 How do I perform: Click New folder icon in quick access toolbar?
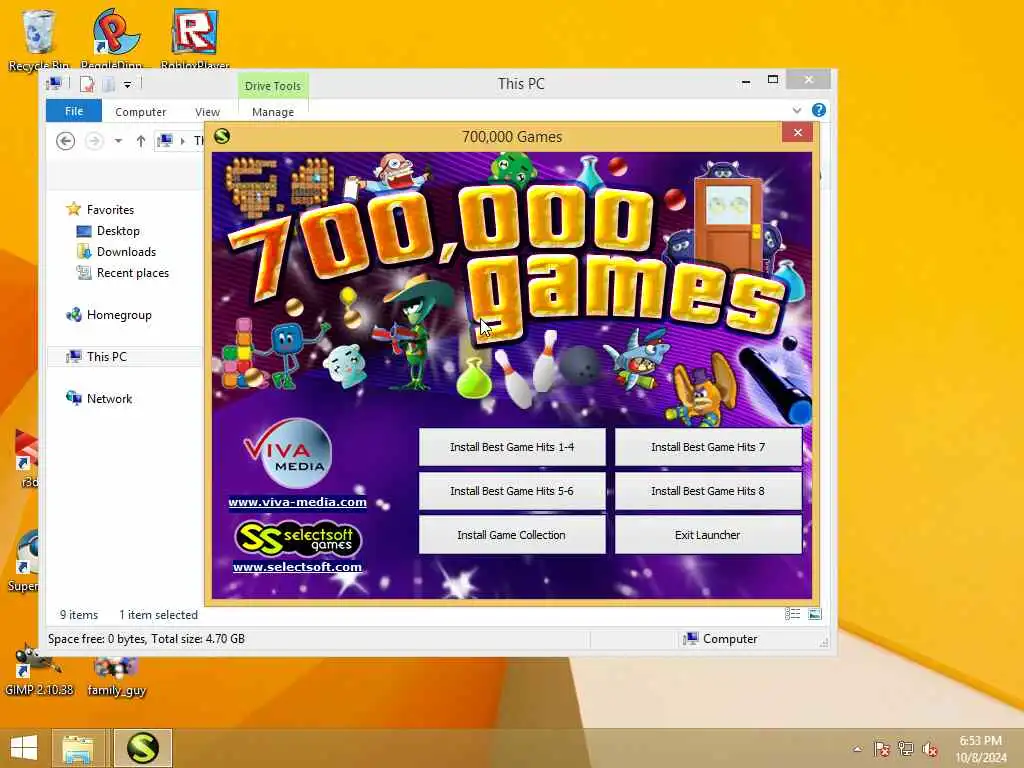(x=108, y=84)
